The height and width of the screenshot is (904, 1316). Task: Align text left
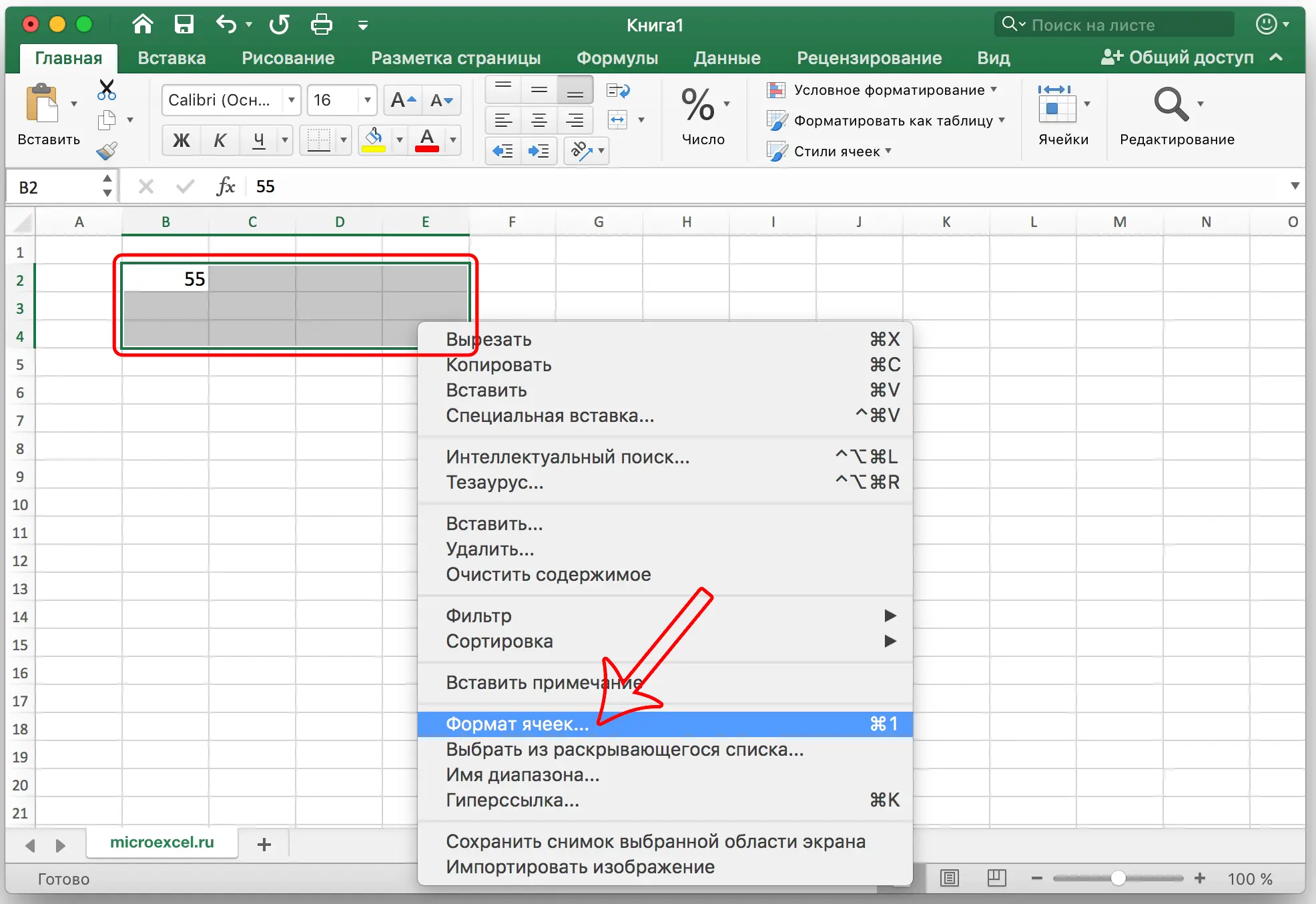click(504, 121)
